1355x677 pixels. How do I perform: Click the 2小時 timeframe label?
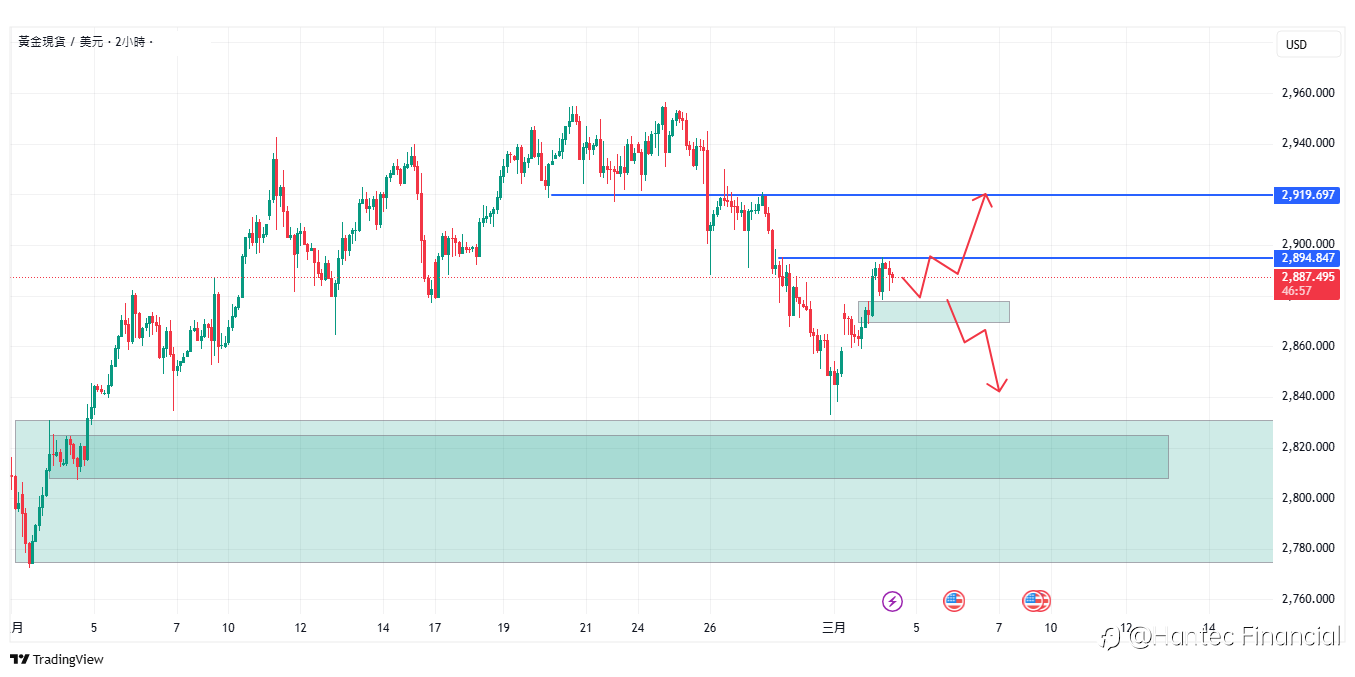point(130,42)
